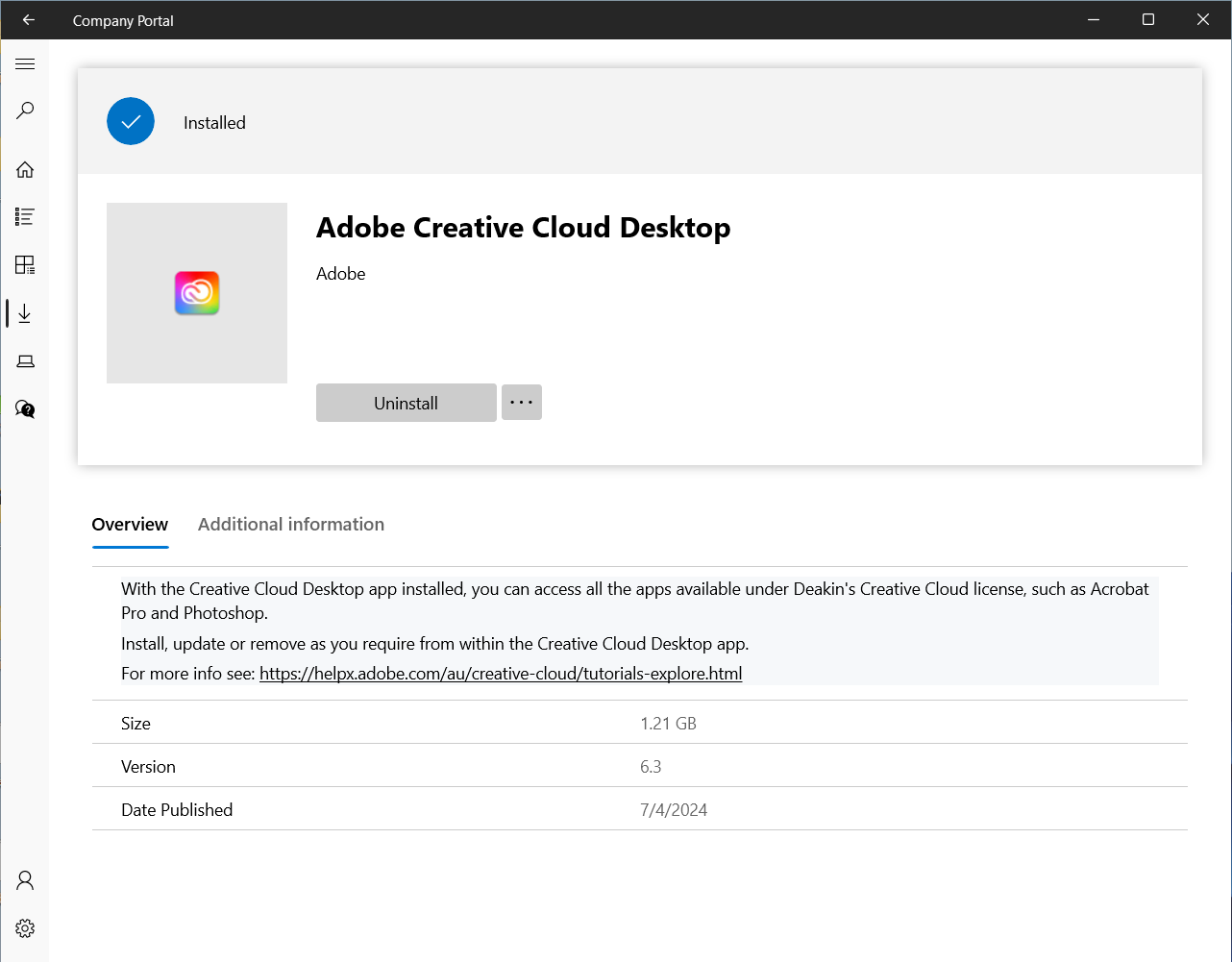Click the Adobe Creative Cloud Desktop title
The image size is (1232, 962).
pos(523,228)
